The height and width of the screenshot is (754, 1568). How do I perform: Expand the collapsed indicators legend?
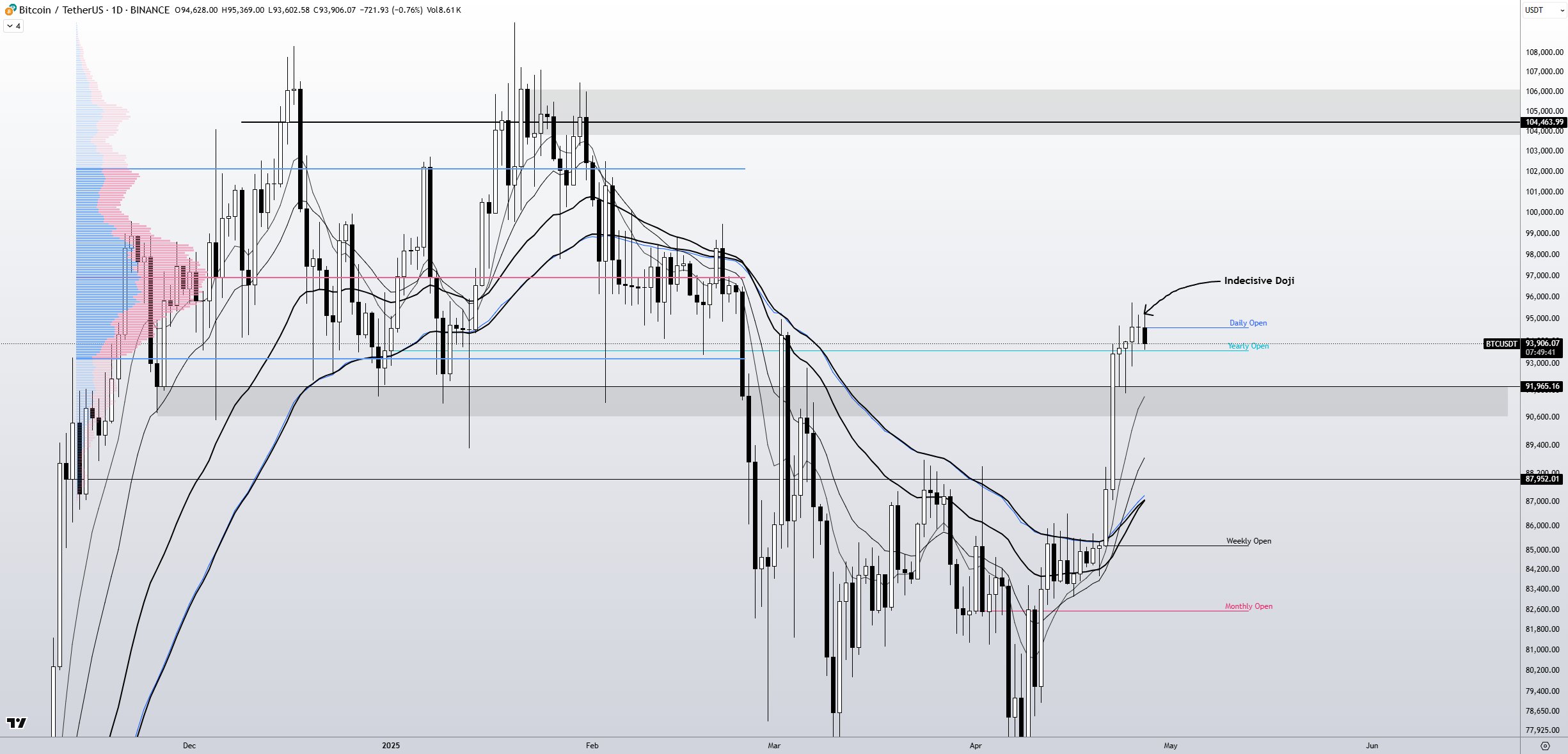[x=13, y=26]
